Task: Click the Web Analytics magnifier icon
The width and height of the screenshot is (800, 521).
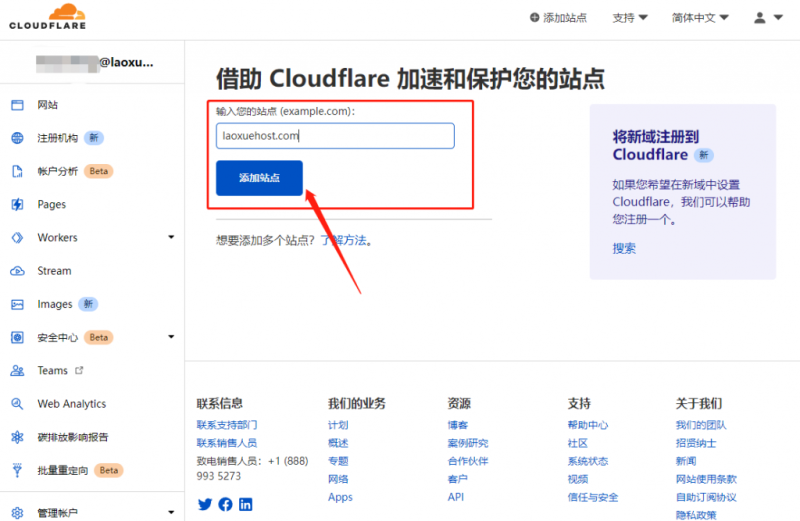Action: [17, 404]
